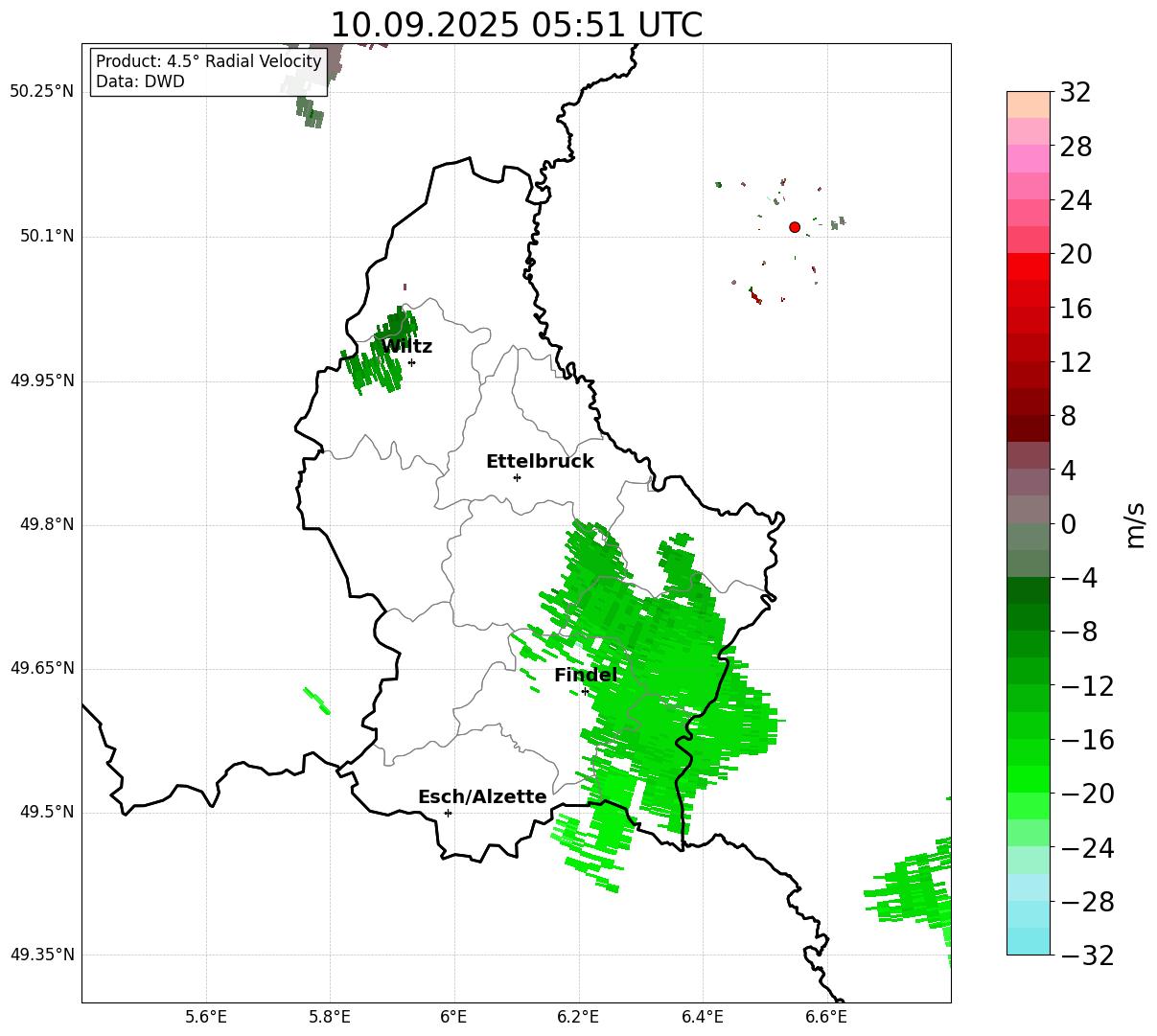Click the peach swatch at top of colorbar
The image size is (1157, 1036).
[1029, 104]
